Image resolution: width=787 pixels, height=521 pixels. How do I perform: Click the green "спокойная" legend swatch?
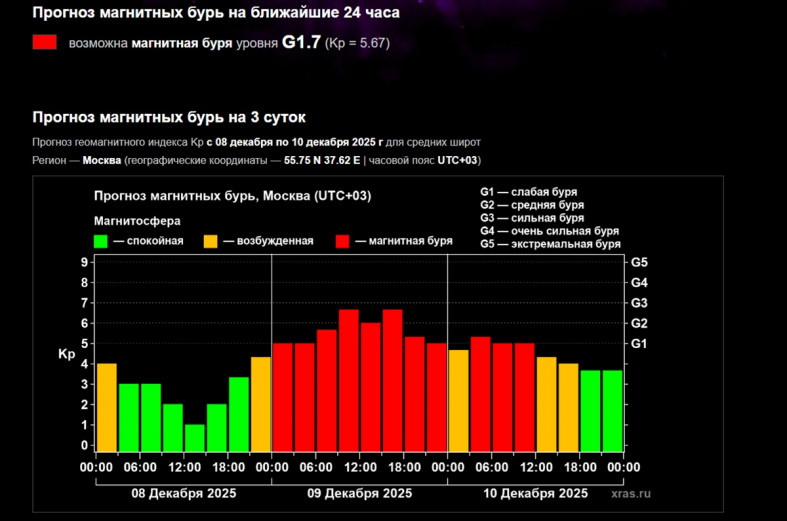(100, 241)
